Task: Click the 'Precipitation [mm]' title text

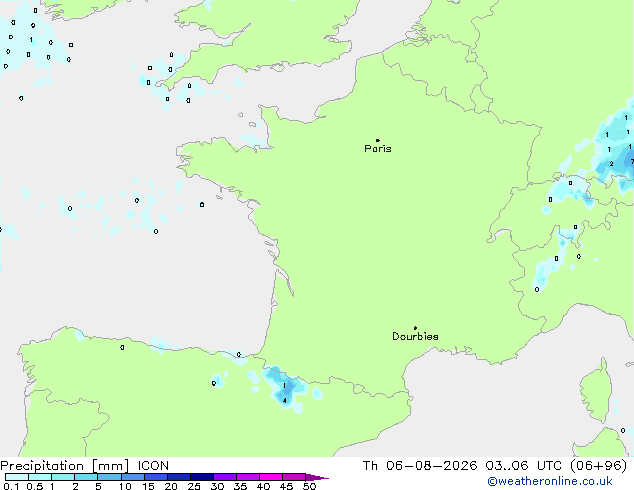Action: coord(65,466)
